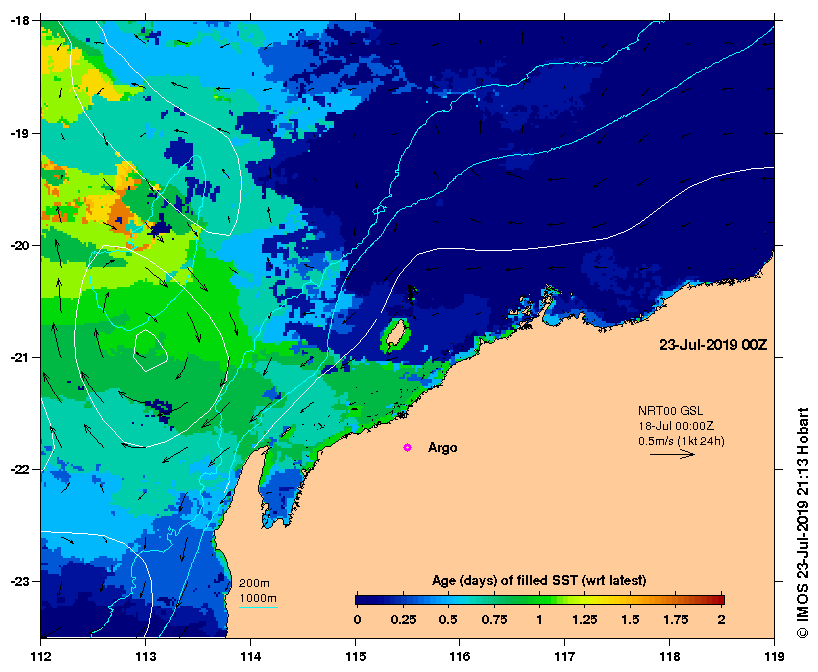Click the colorbar tick label '0.25'
This screenshot has width=818, height=672.
point(403,620)
